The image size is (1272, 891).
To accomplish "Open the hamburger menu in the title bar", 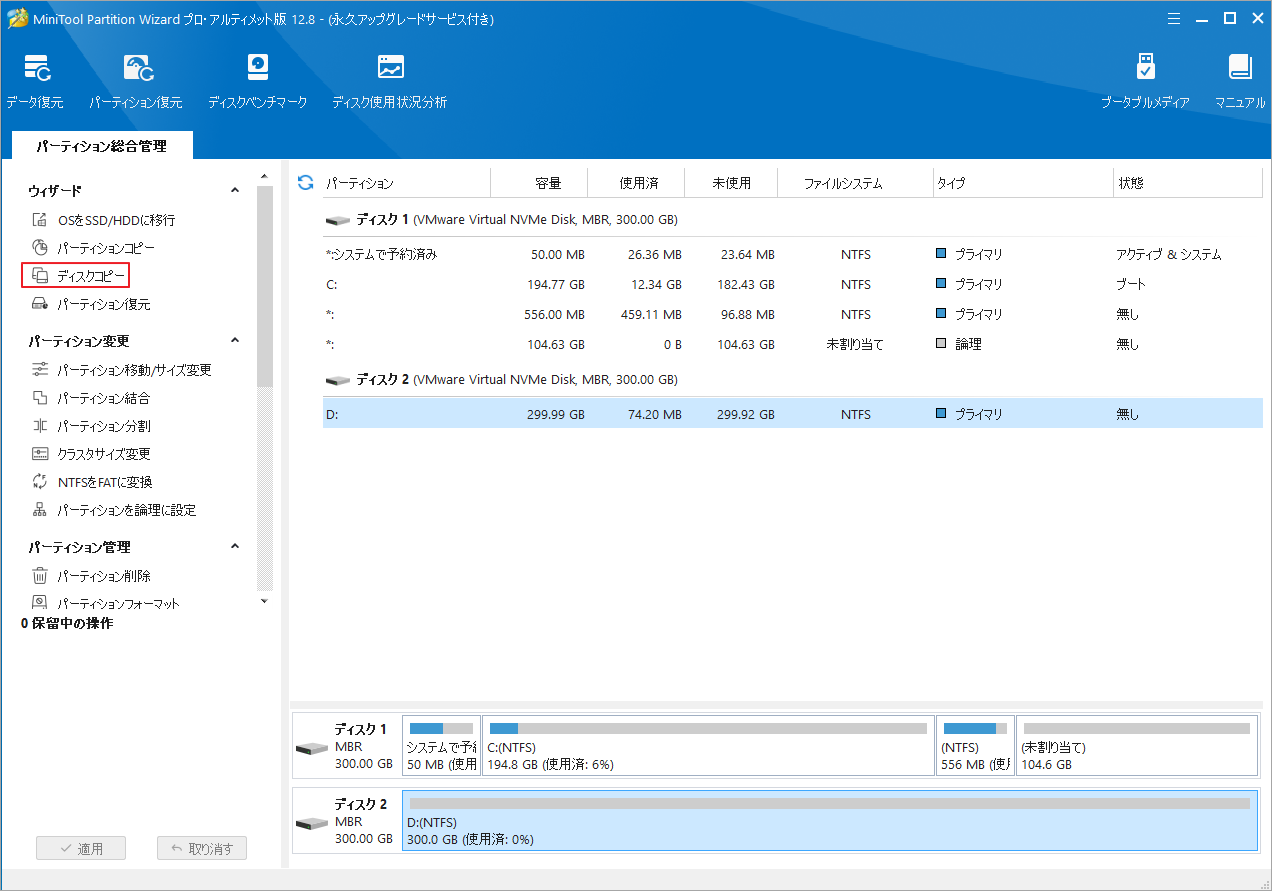I will click(1173, 18).
